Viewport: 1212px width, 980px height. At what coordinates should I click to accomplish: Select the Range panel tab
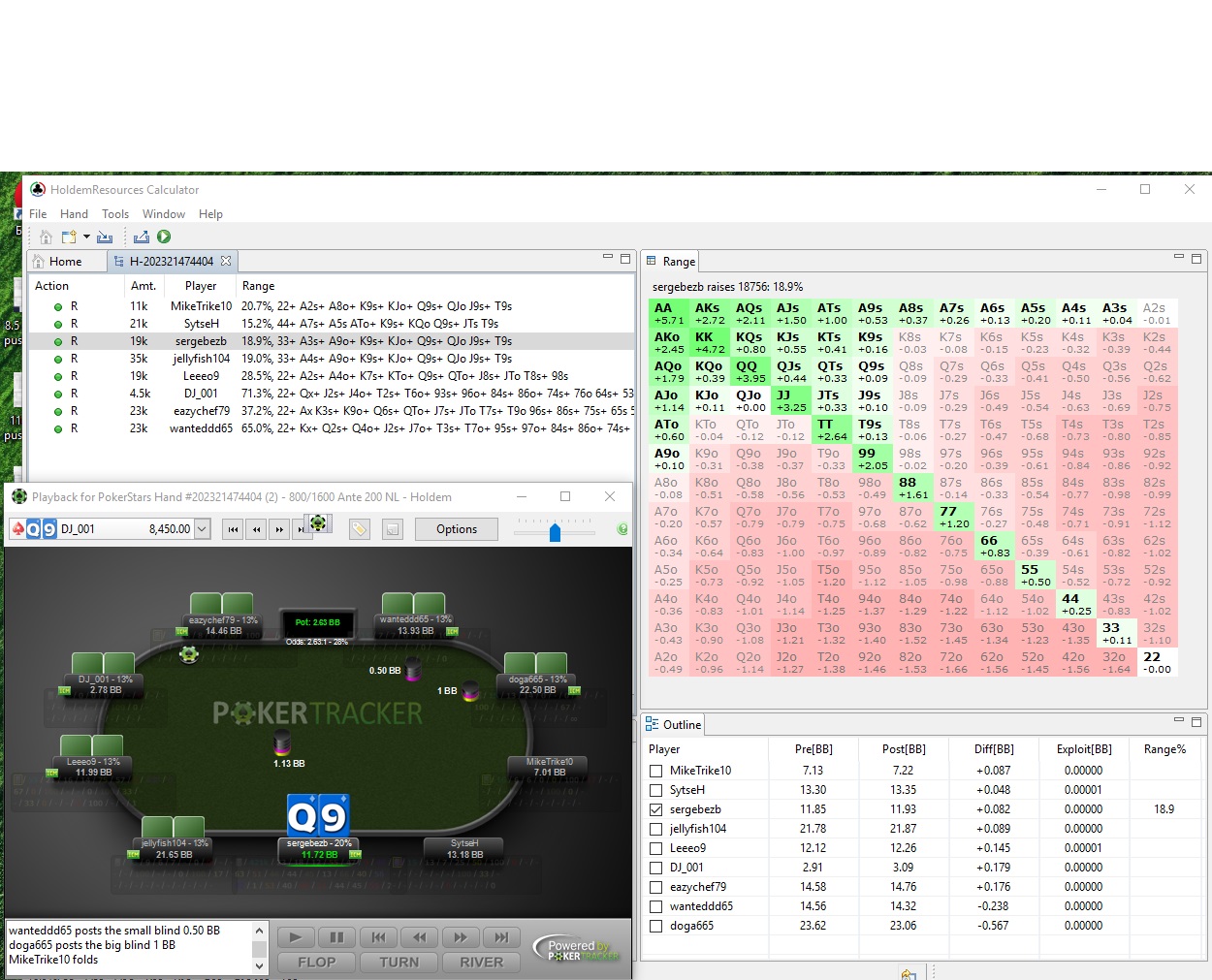(x=671, y=262)
